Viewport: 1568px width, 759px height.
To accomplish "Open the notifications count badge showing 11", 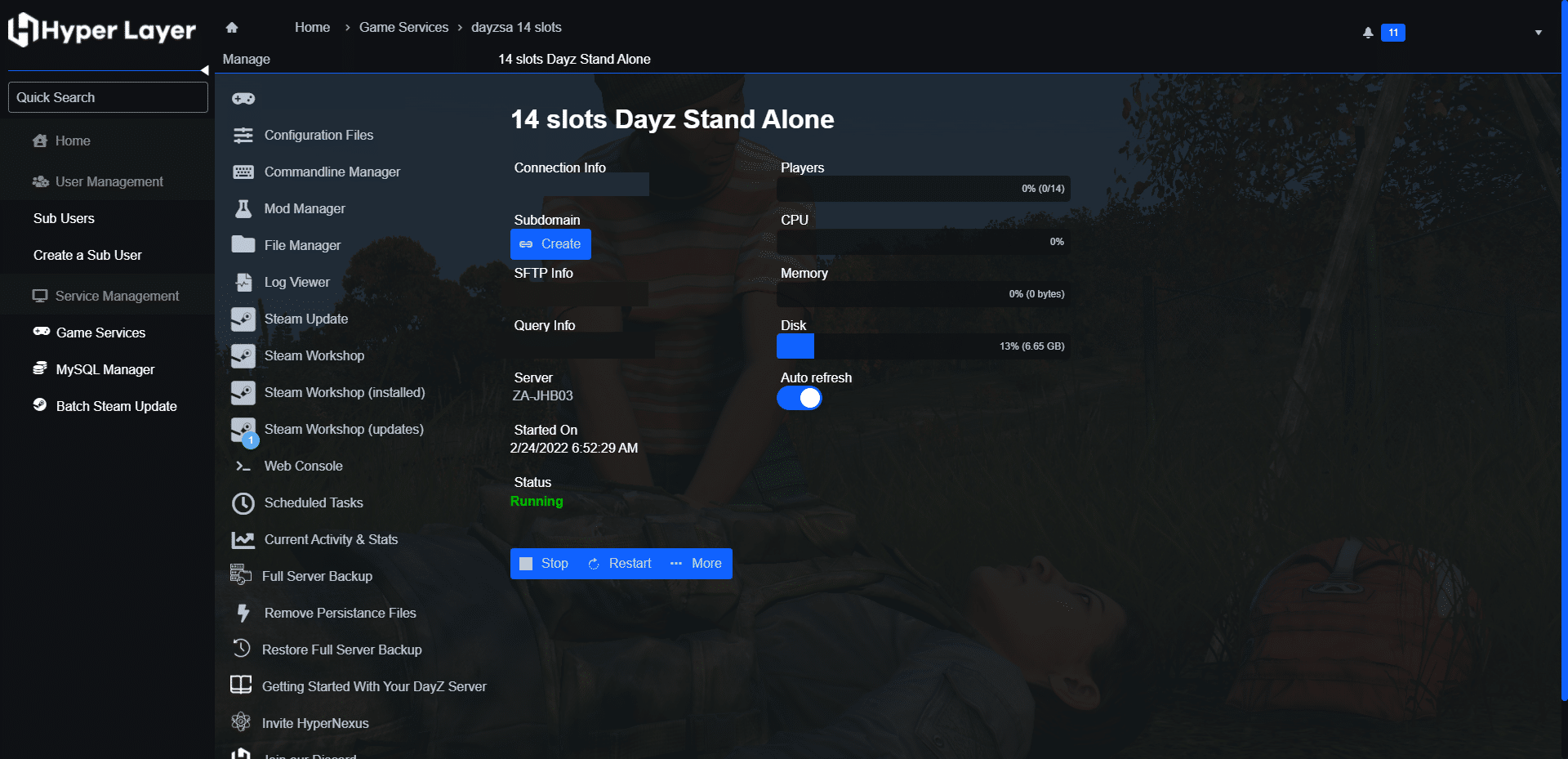I will pyautogui.click(x=1393, y=33).
